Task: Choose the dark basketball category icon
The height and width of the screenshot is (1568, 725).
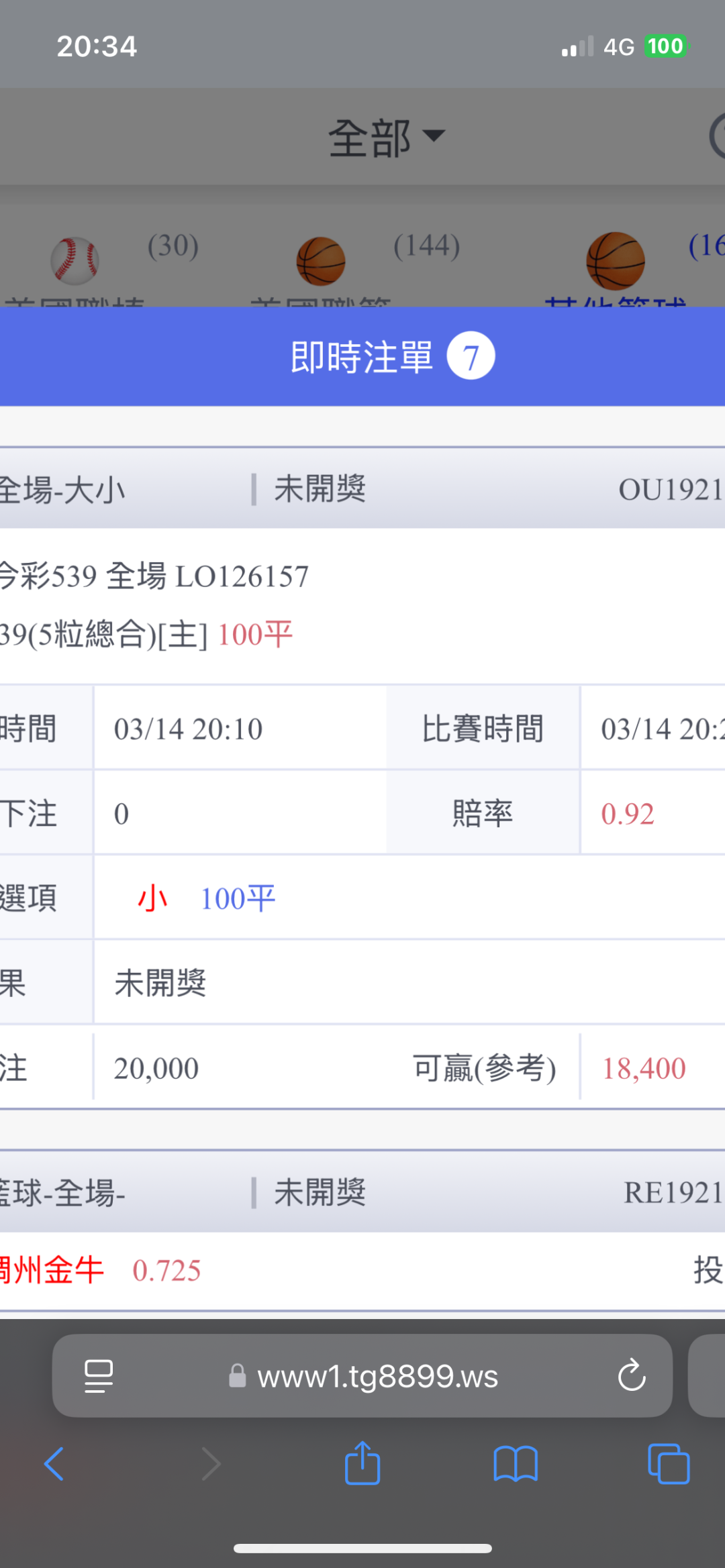Action: 615,261
